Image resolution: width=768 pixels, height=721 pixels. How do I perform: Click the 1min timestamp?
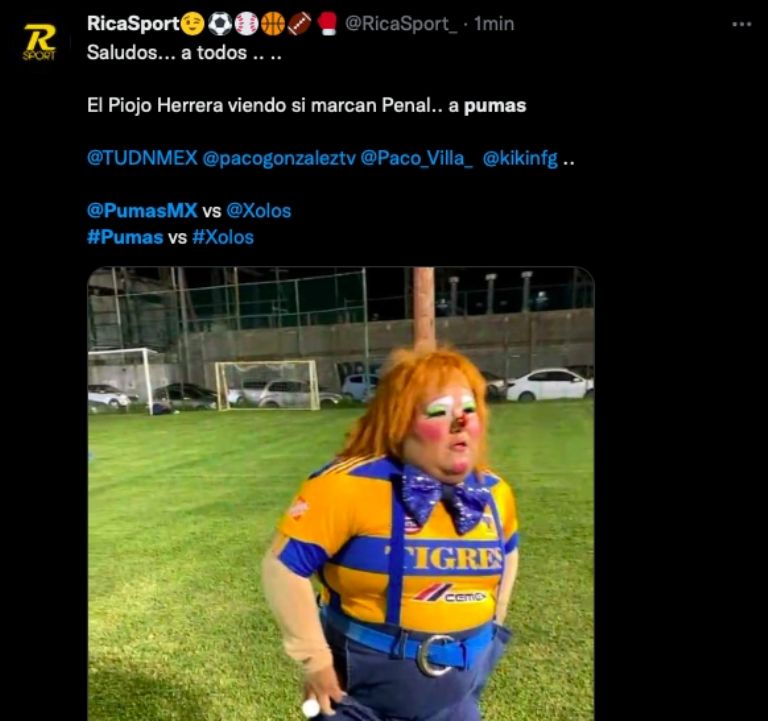[494, 24]
